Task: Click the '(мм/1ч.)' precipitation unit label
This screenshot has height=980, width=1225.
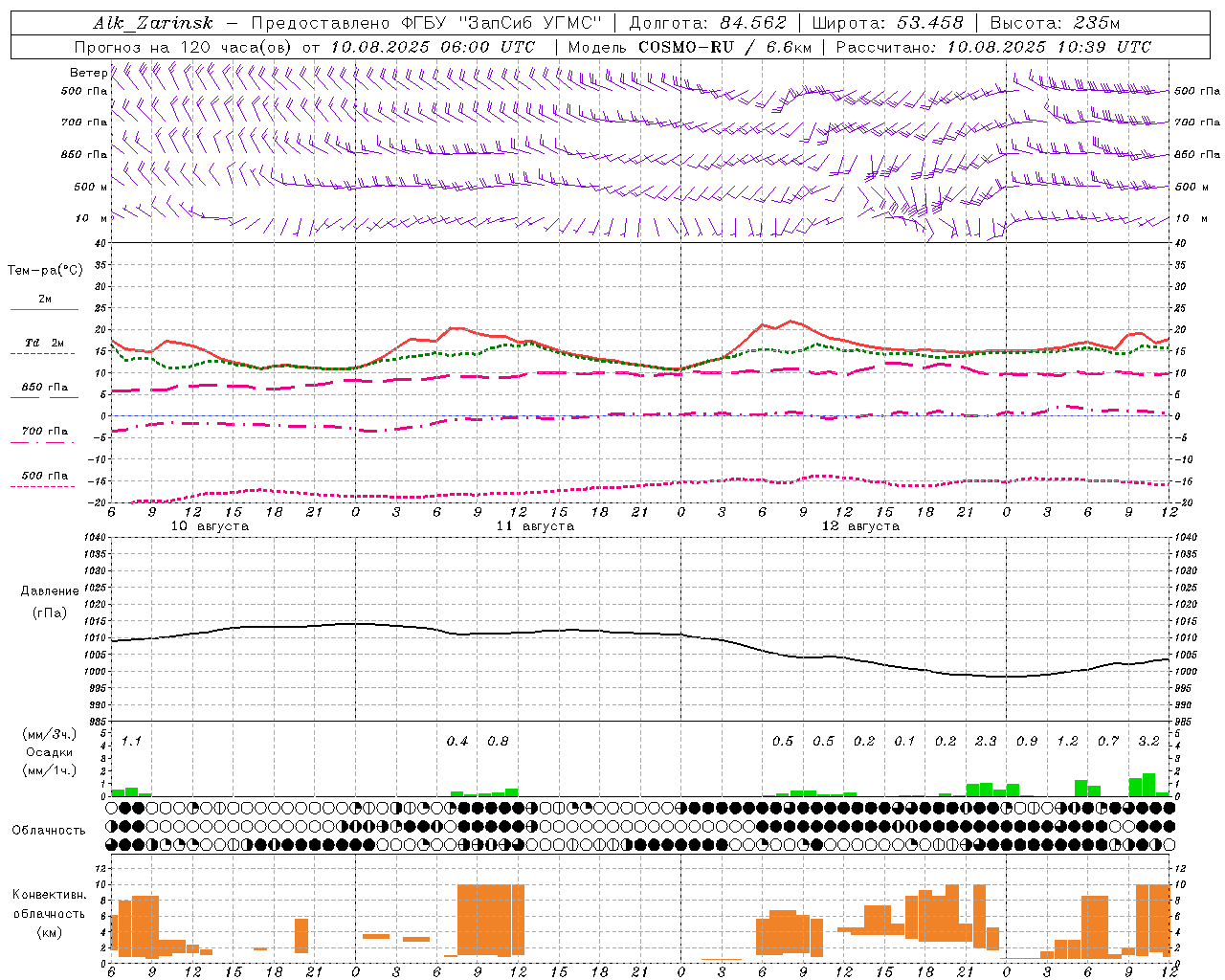Action: pyautogui.click(x=50, y=770)
